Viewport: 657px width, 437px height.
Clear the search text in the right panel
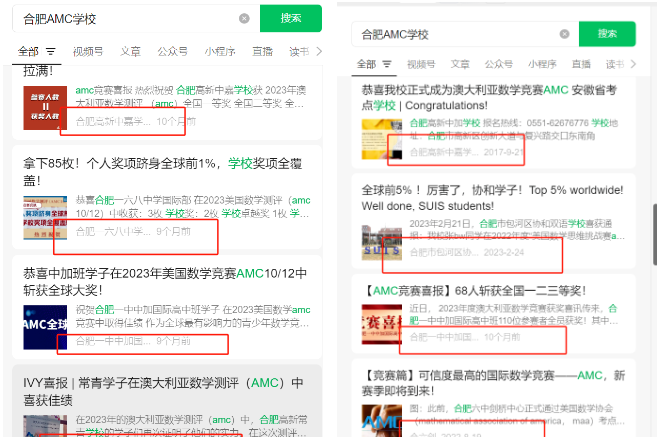(x=564, y=34)
